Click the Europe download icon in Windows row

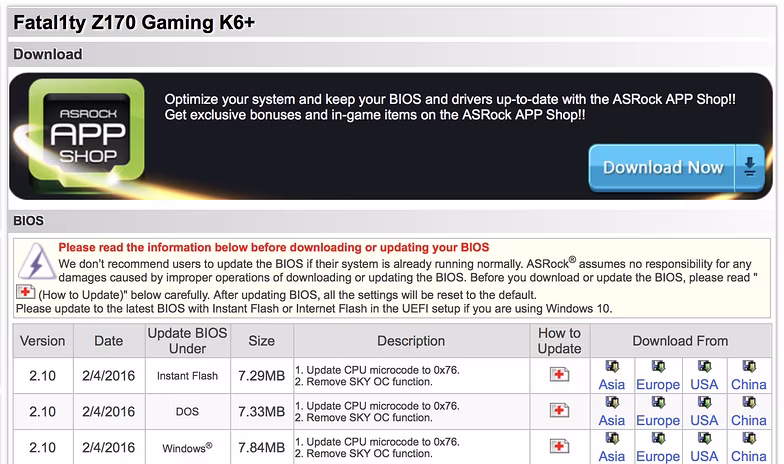[658, 438]
